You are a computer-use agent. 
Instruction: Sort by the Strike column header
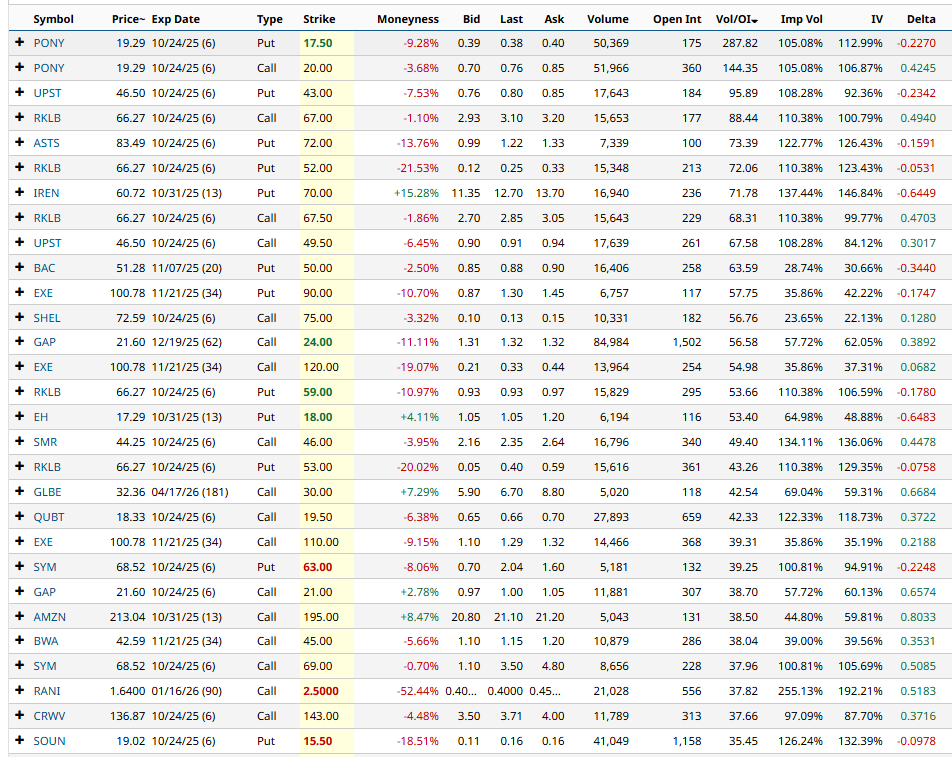319,19
